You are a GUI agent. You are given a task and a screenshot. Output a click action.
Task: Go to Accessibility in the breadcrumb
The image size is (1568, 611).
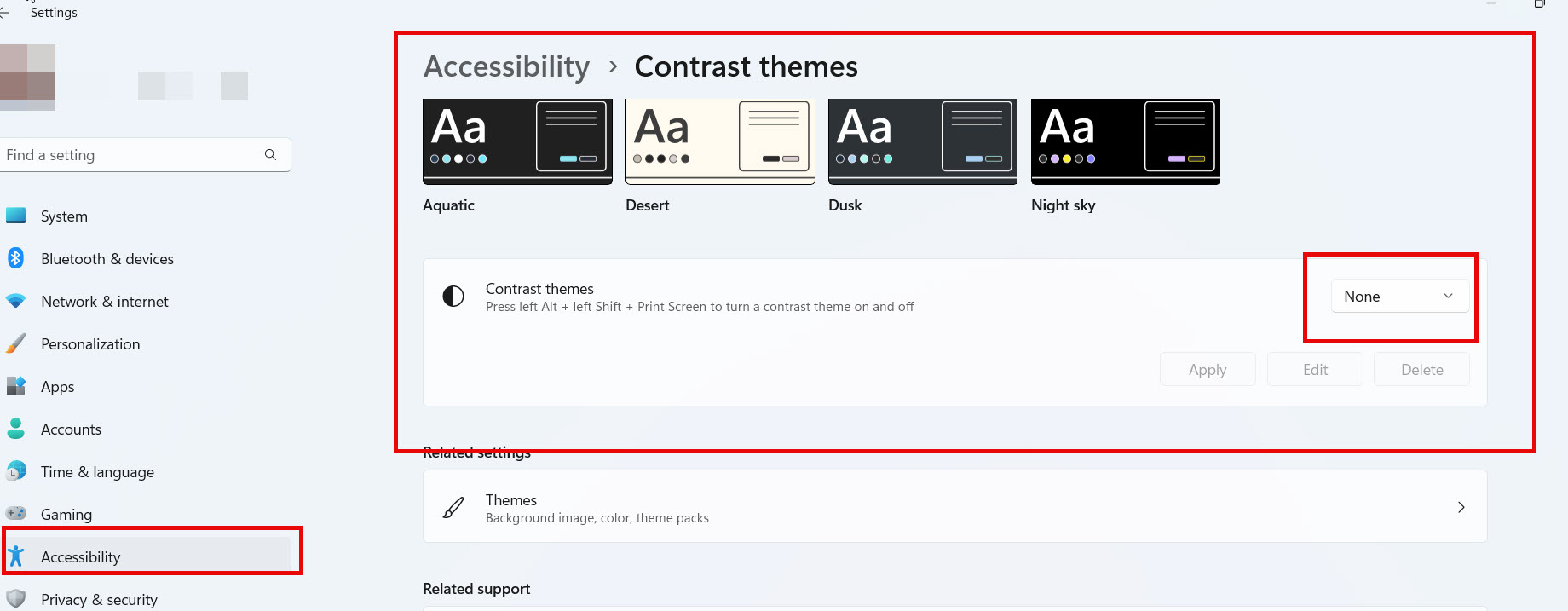506,66
